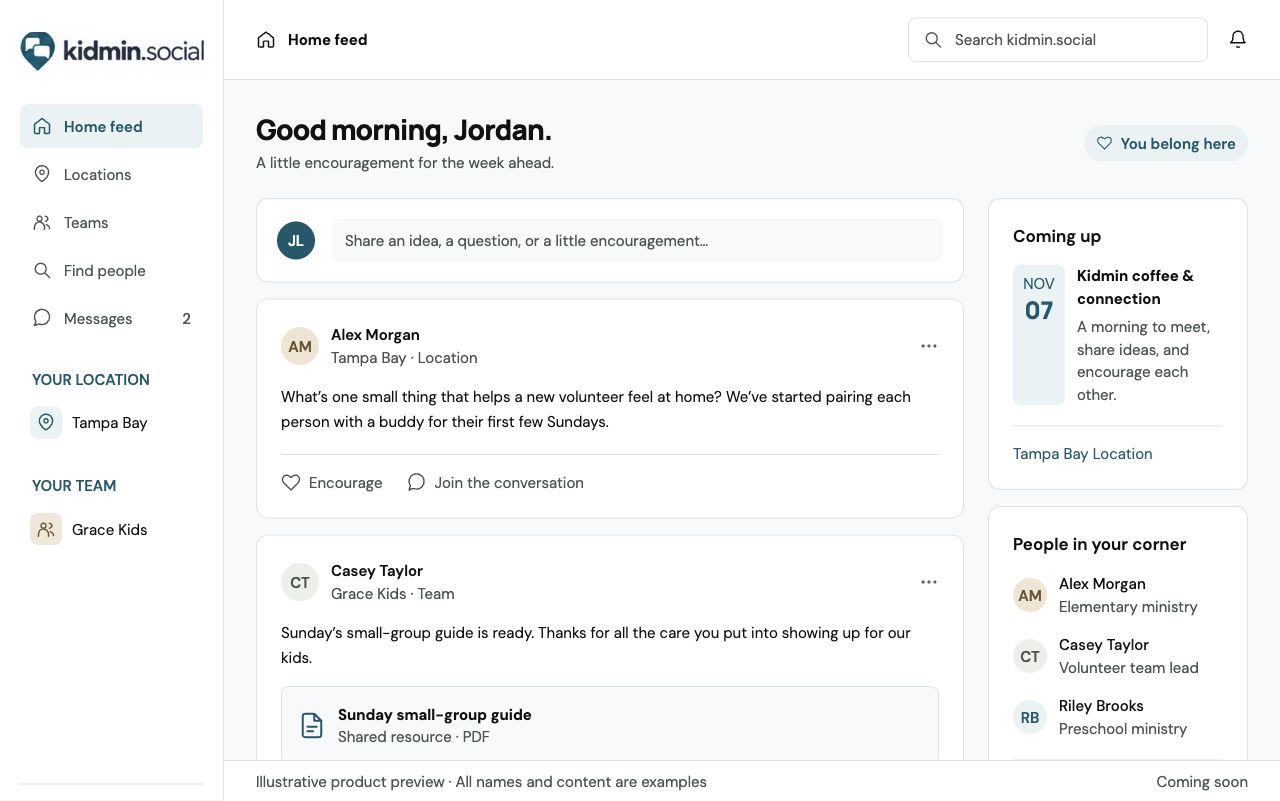
Task: Click the PDF document icon
Action: [312, 726]
